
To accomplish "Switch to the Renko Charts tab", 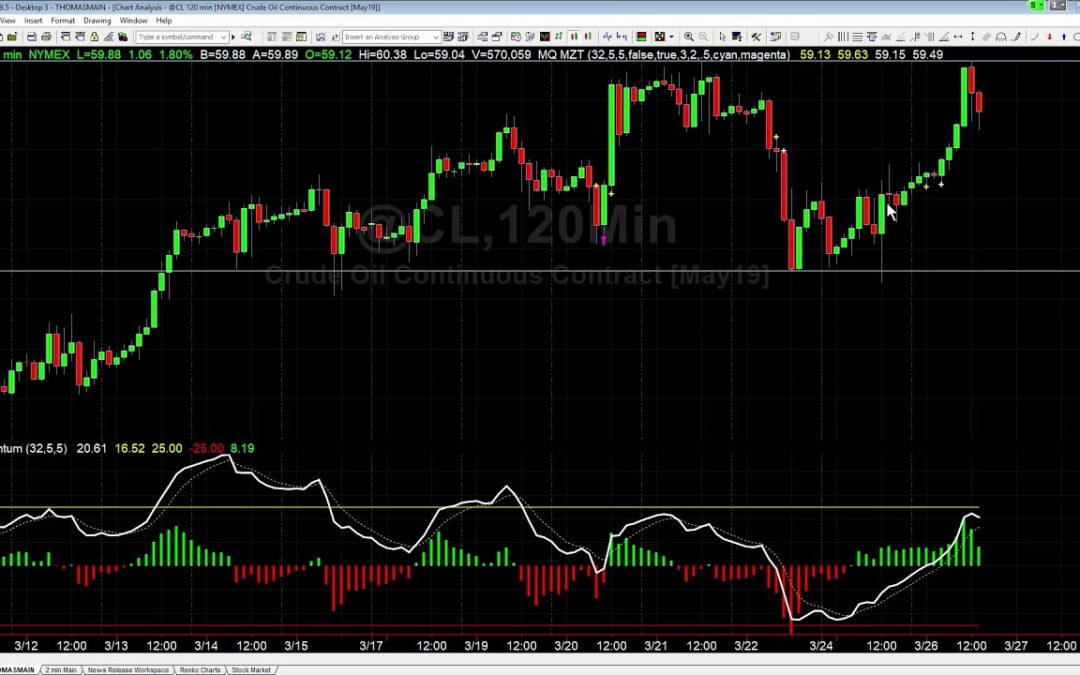I will coord(200,669).
